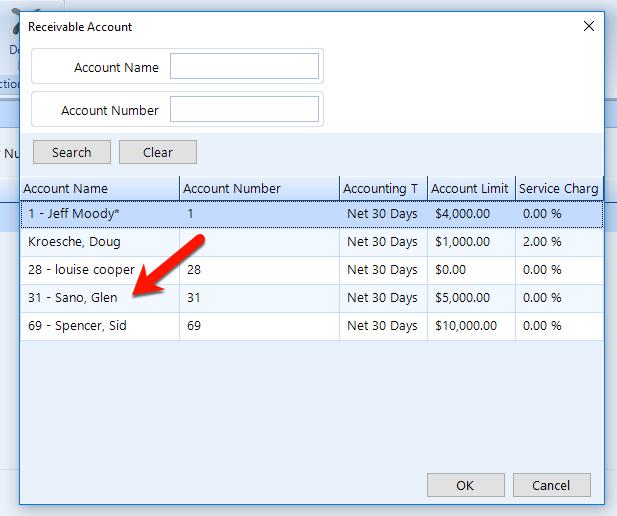Click Net 30 Days in Sano, Glen row
This screenshot has width=617, height=516.
pos(384,298)
